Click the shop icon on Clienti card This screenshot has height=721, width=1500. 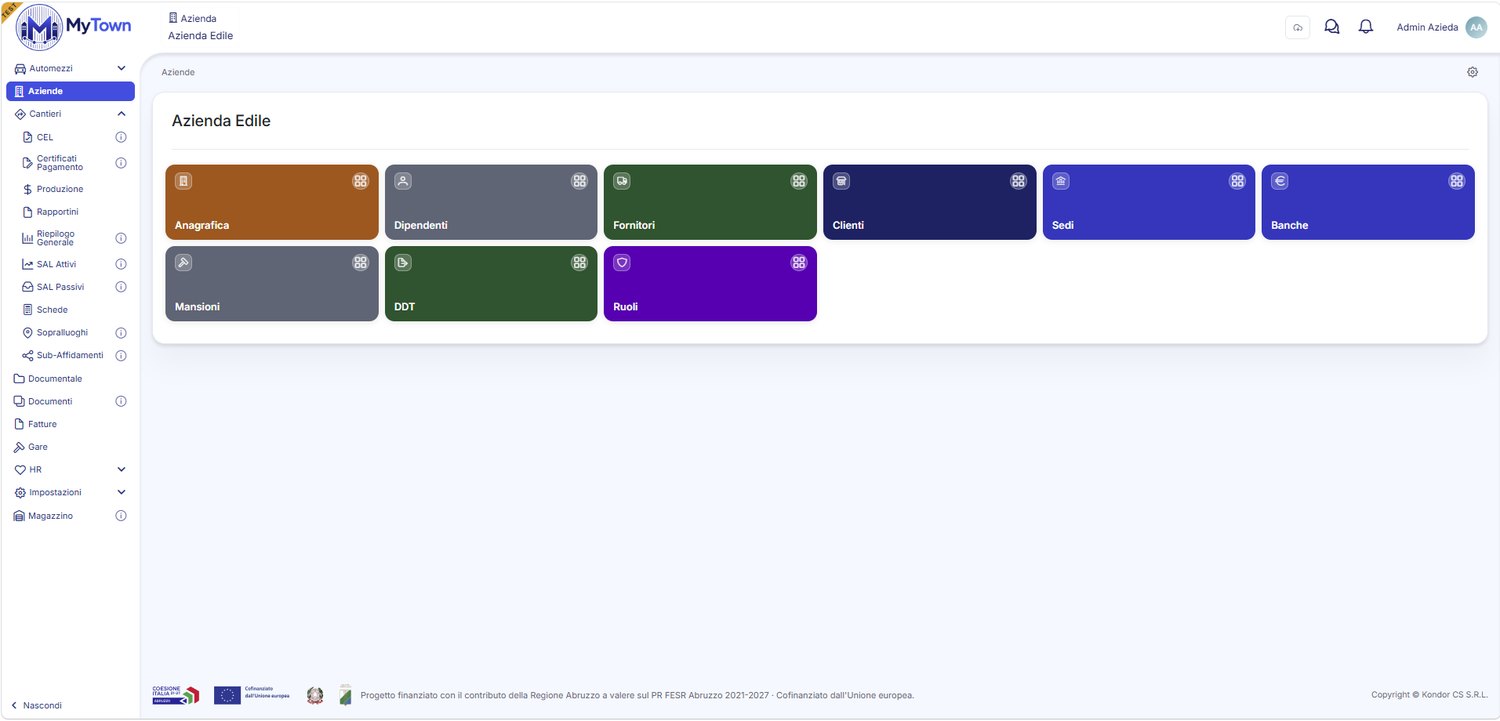pos(841,181)
